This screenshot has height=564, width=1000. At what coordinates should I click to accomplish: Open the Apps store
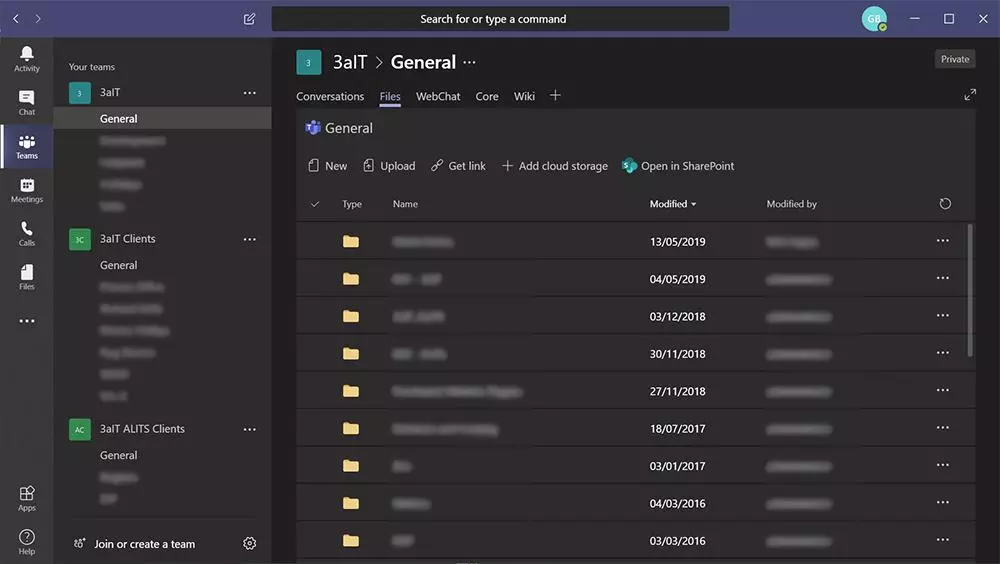click(27, 498)
